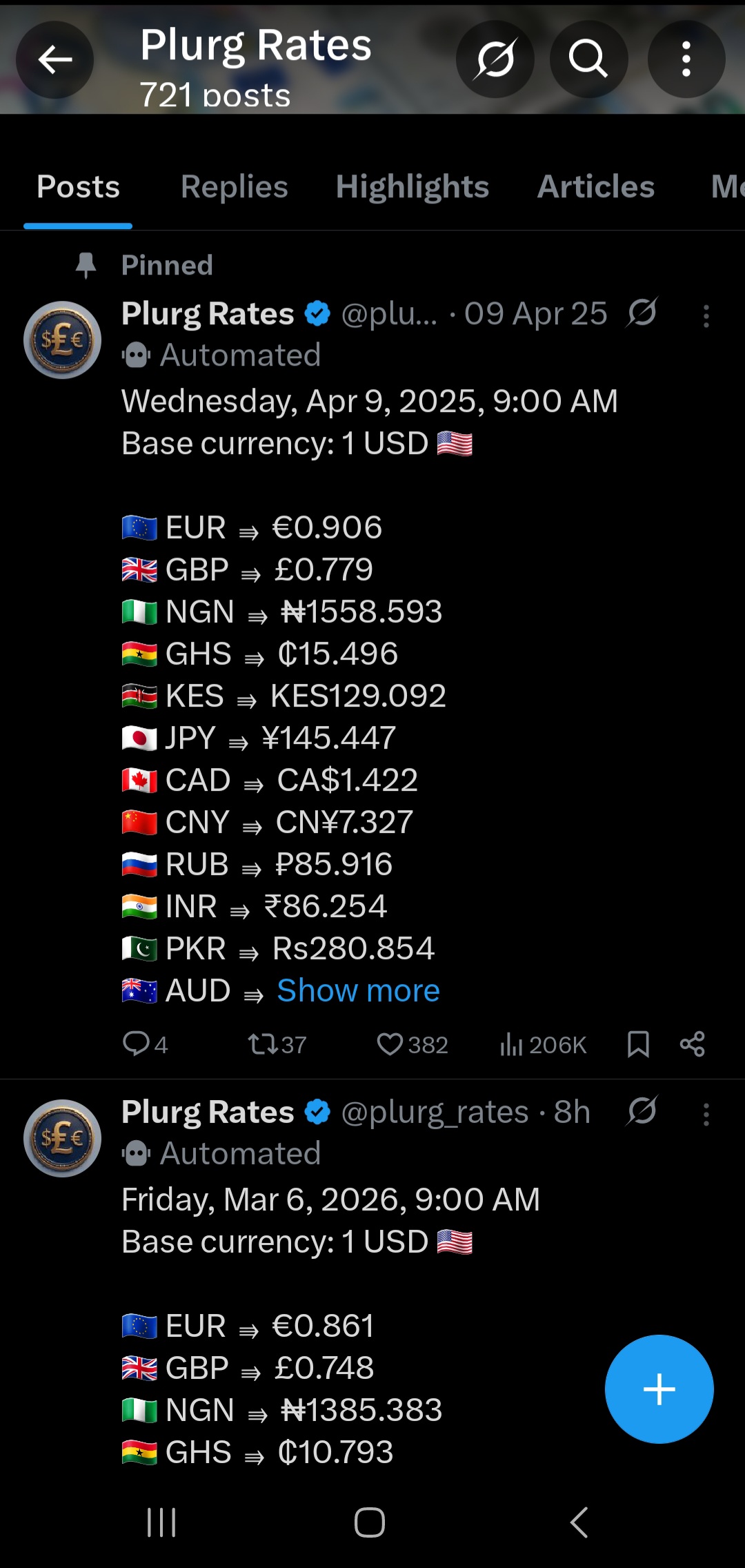Expand pinned post with Show more
745x1568 pixels.
[x=358, y=990]
